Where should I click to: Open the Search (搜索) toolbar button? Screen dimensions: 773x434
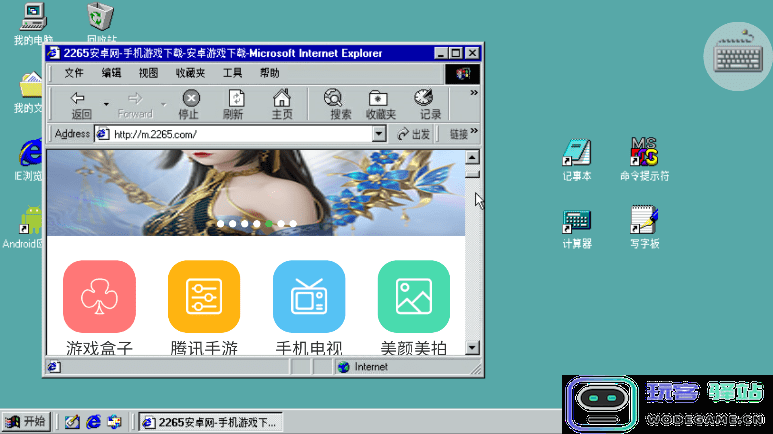(340, 104)
